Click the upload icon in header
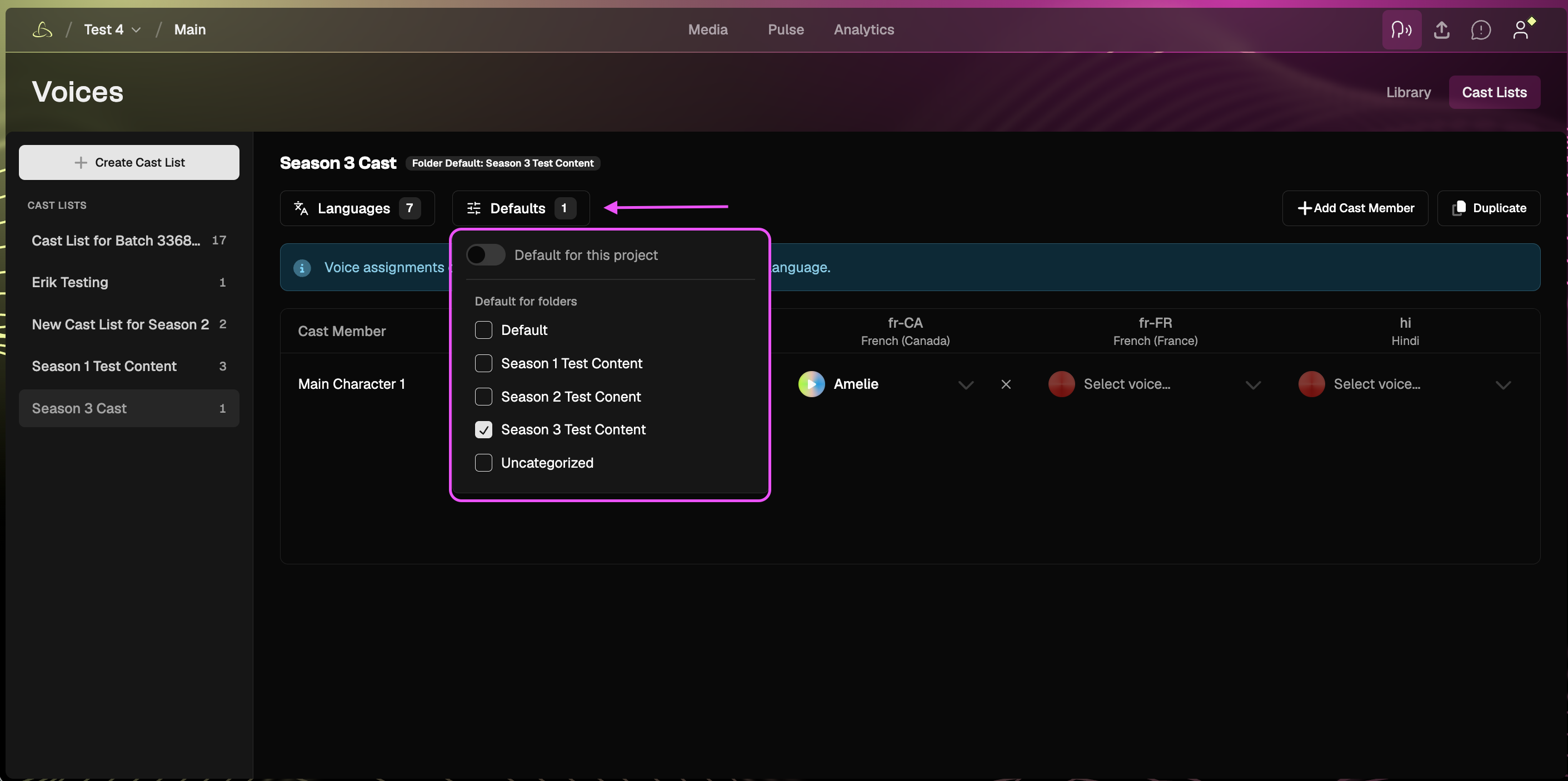This screenshot has height=781, width=1568. [x=1441, y=29]
